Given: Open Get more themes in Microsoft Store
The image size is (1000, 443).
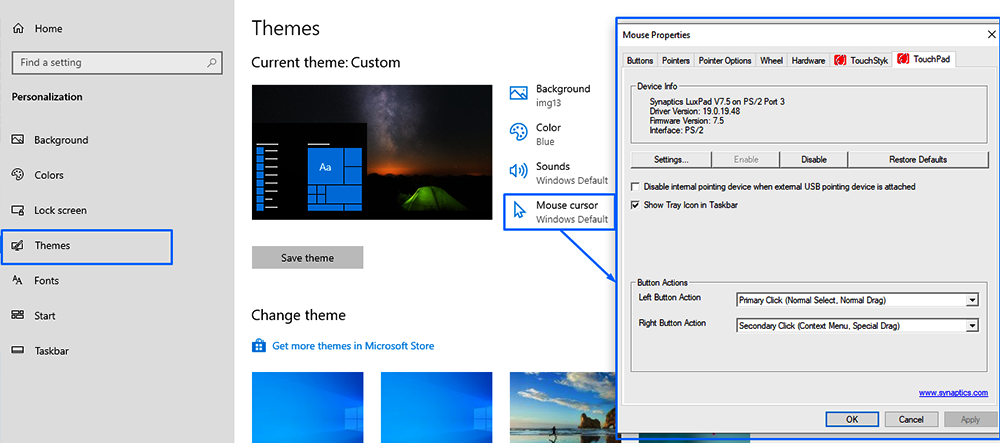Looking at the screenshot, I should (x=353, y=346).
